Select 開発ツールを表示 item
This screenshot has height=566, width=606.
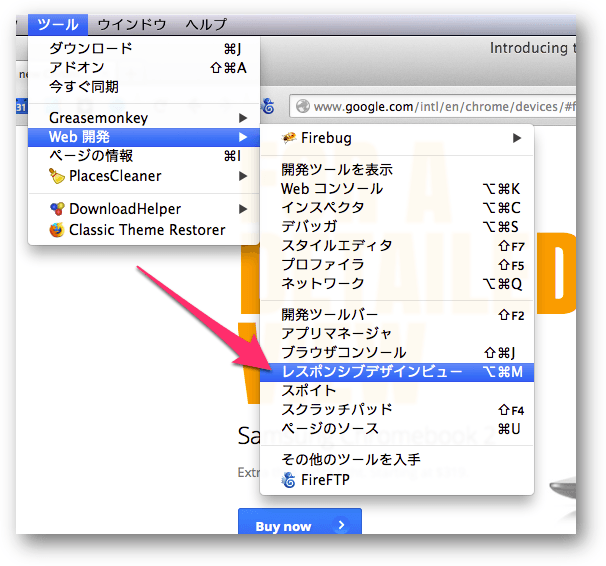(x=397, y=170)
